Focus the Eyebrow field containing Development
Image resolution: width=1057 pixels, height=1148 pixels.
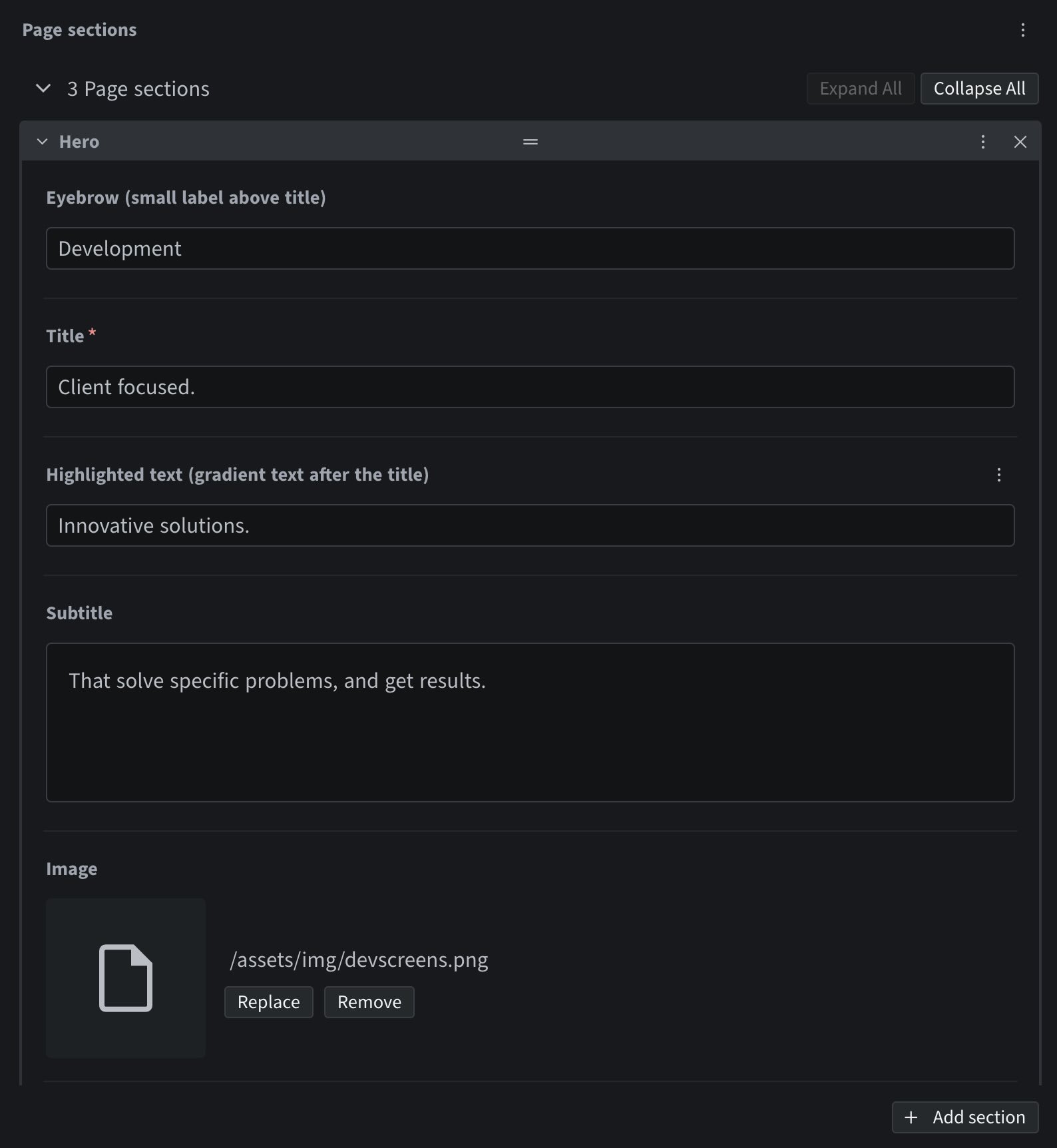coord(530,248)
